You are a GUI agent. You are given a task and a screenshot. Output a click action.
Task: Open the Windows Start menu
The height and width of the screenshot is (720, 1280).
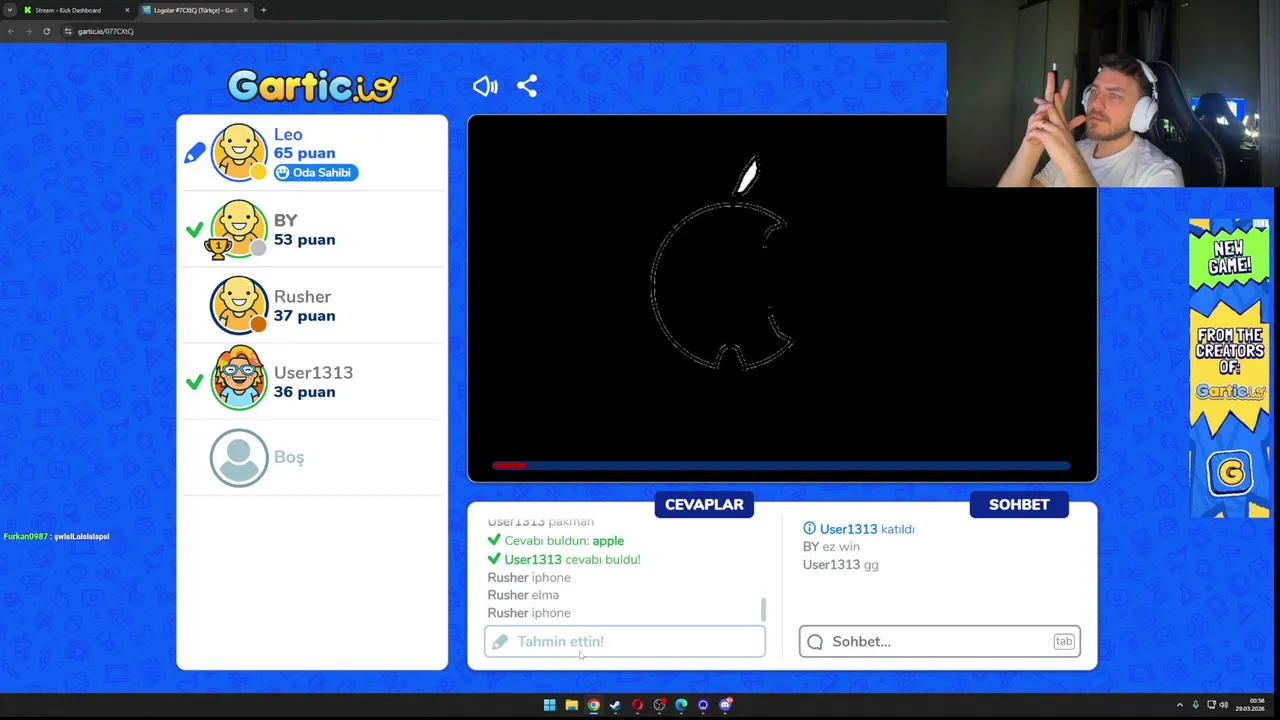549,705
